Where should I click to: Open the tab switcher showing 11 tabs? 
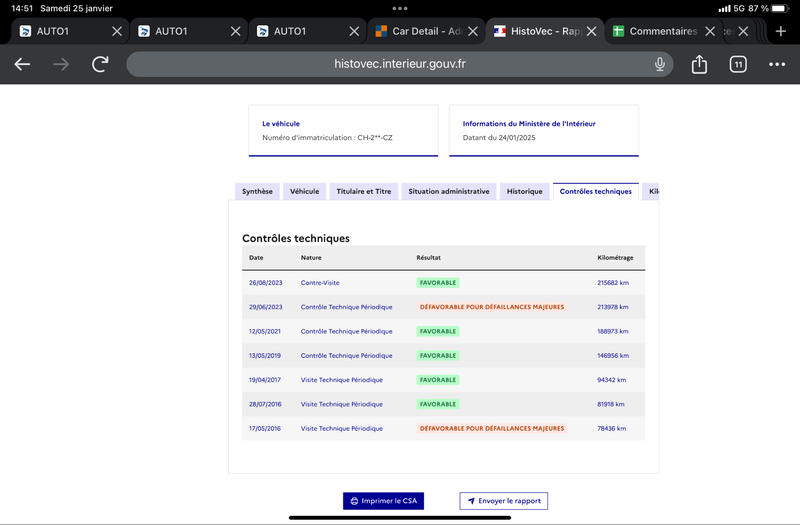click(738, 64)
